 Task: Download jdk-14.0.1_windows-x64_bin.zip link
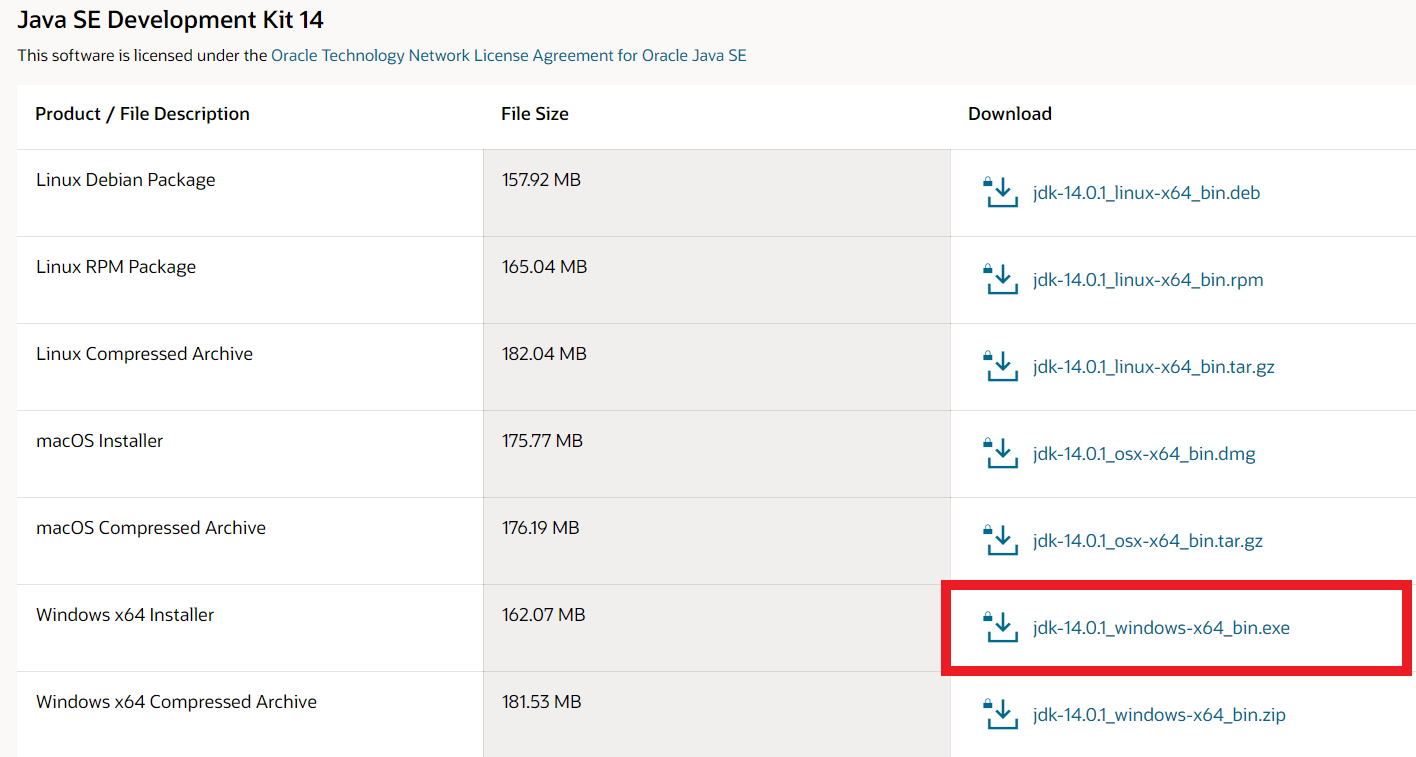click(x=1159, y=715)
